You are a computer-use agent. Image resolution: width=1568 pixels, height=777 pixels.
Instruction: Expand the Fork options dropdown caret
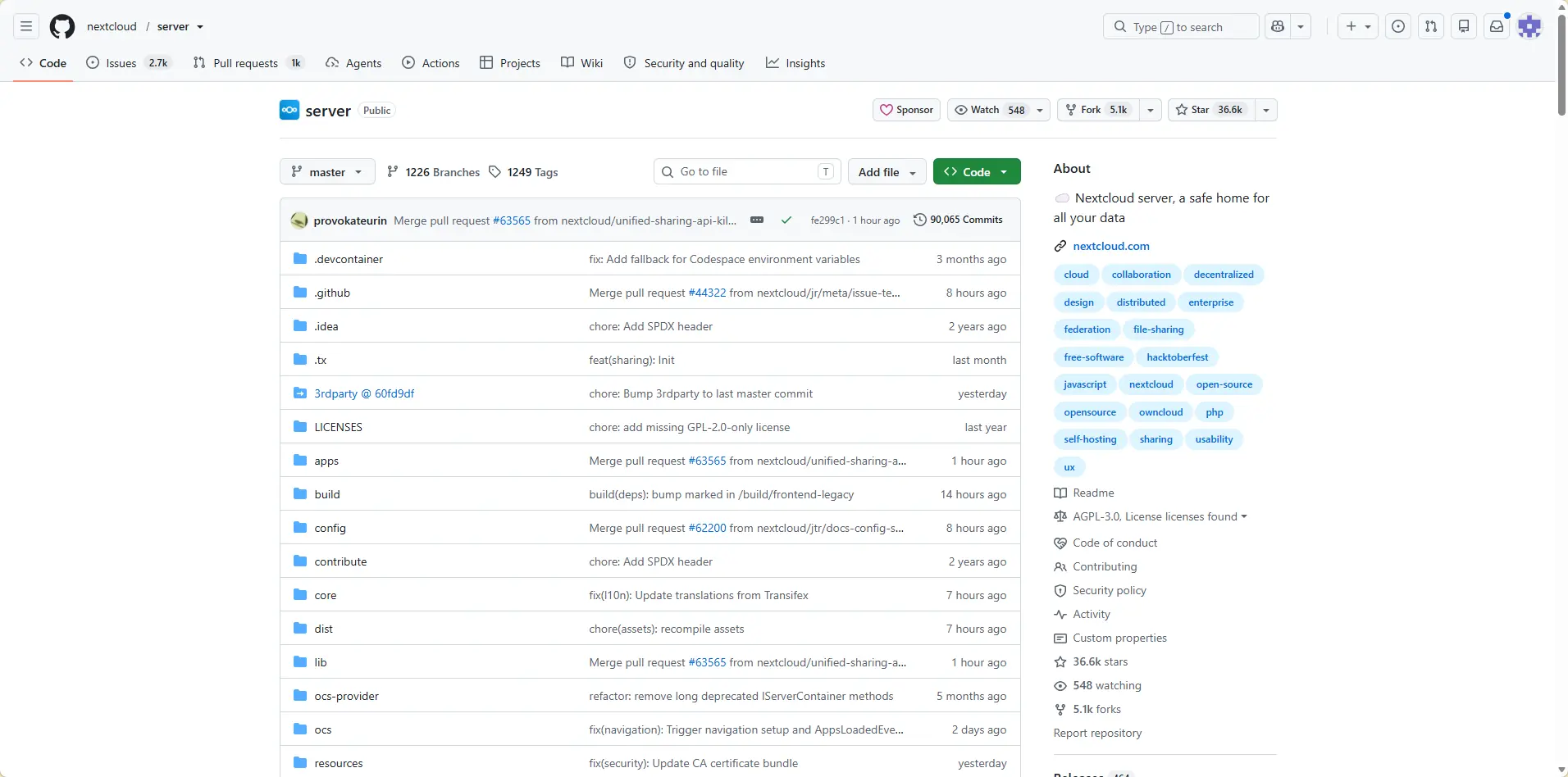[x=1151, y=110]
